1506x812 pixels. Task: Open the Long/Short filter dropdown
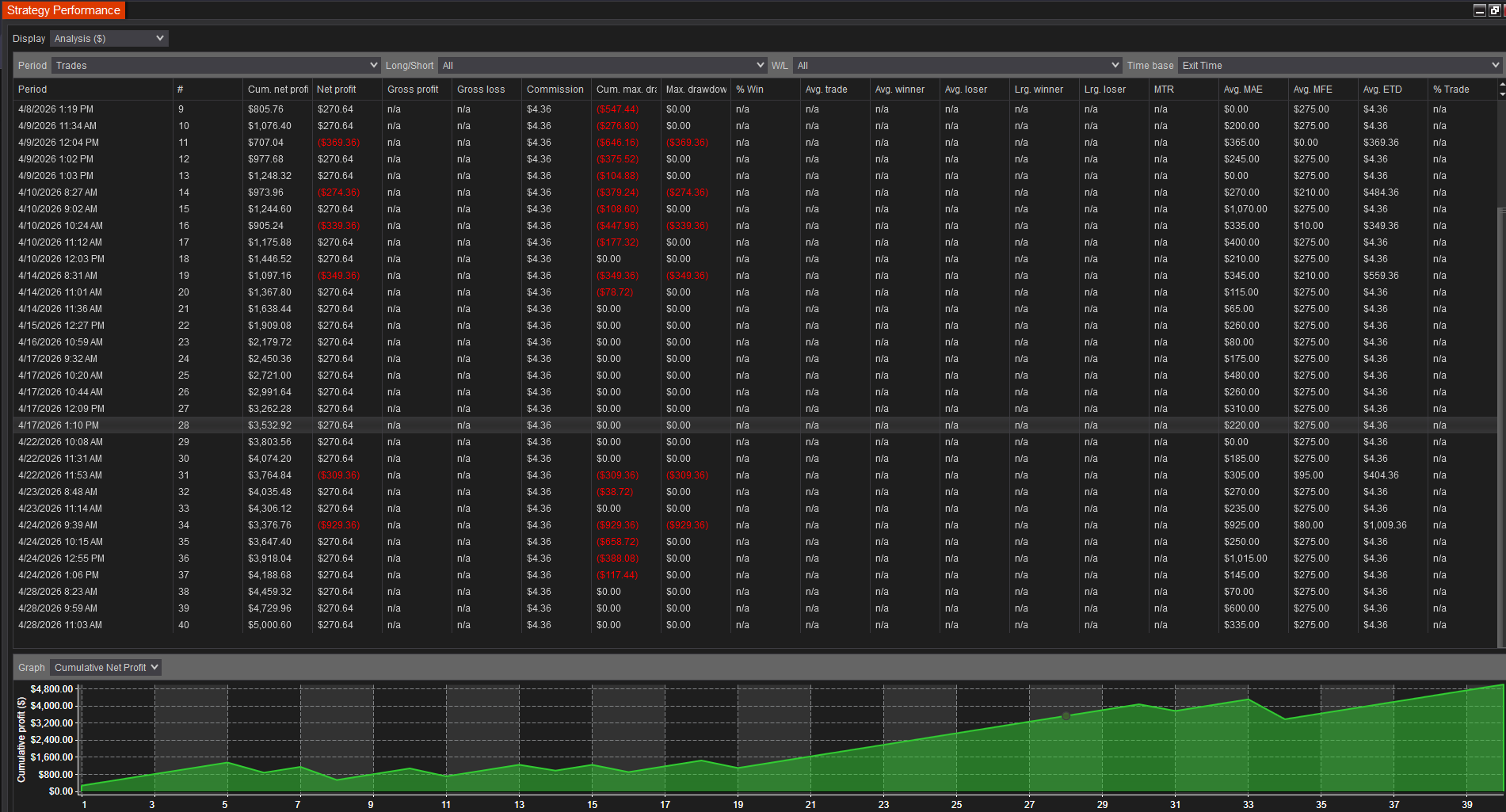pos(602,66)
